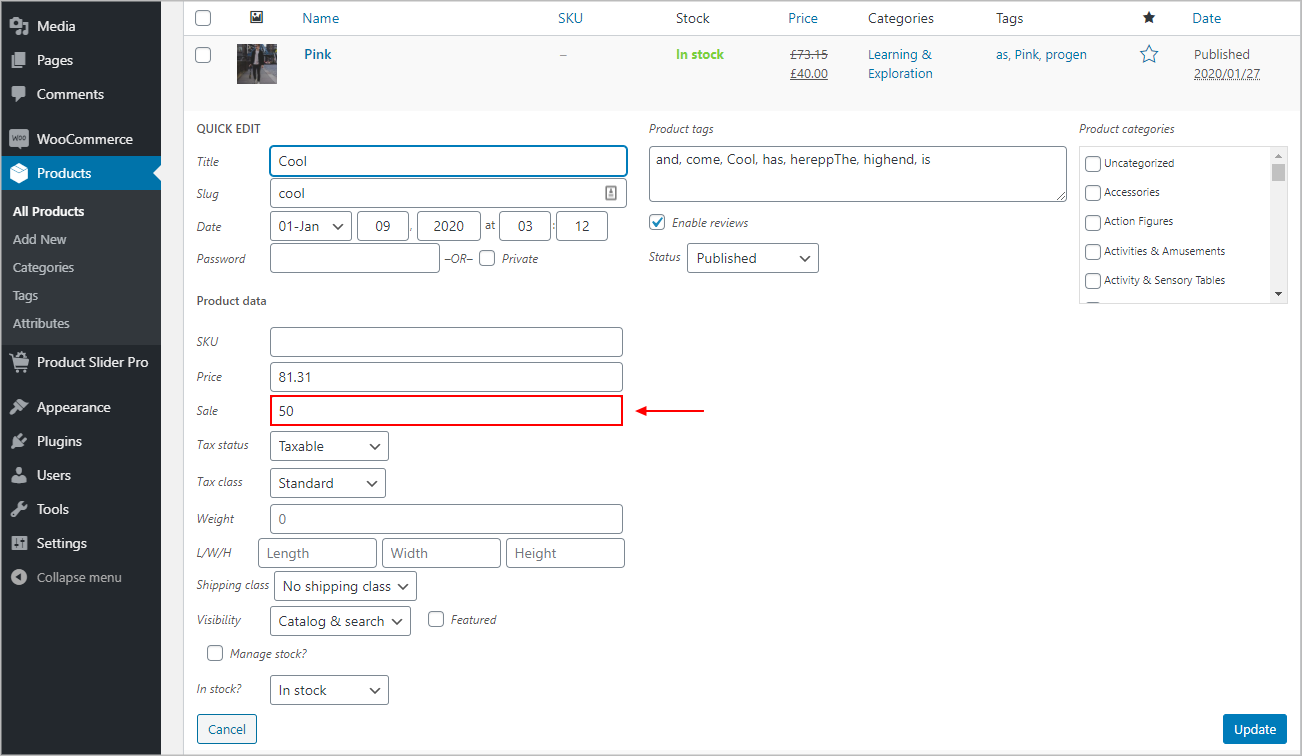The height and width of the screenshot is (756, 1302).
Task: Open the Status dropdown showing Published
Action: (x=752, y=258)
